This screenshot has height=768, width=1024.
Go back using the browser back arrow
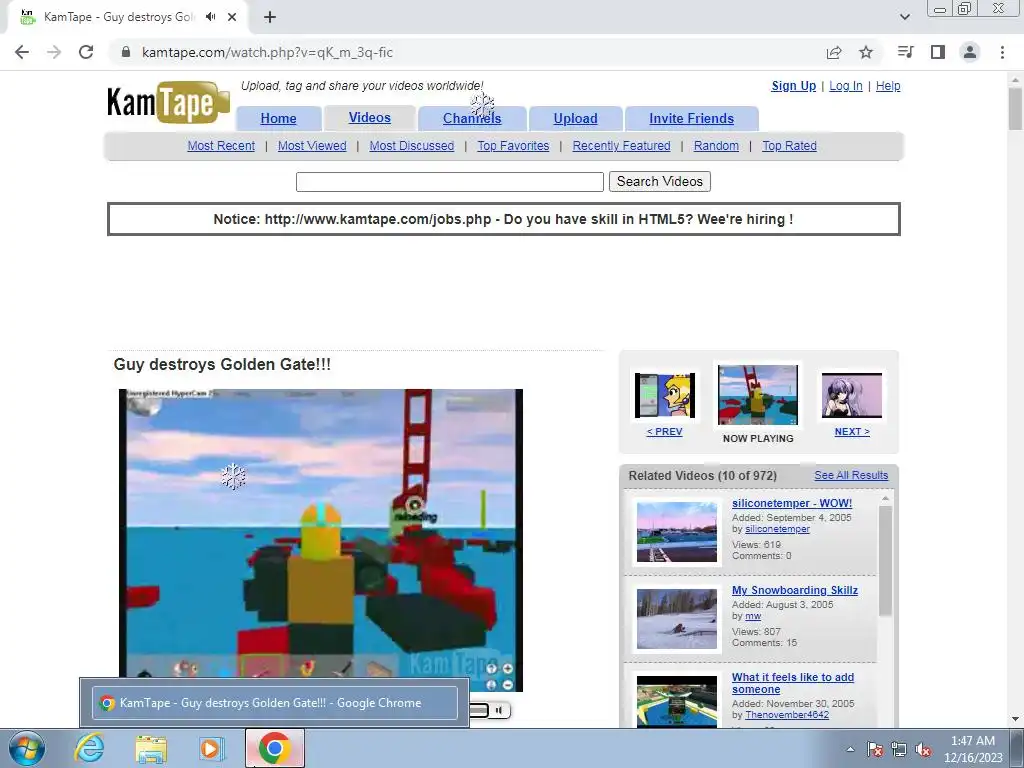pyautogui.click(x=22, y=52)
